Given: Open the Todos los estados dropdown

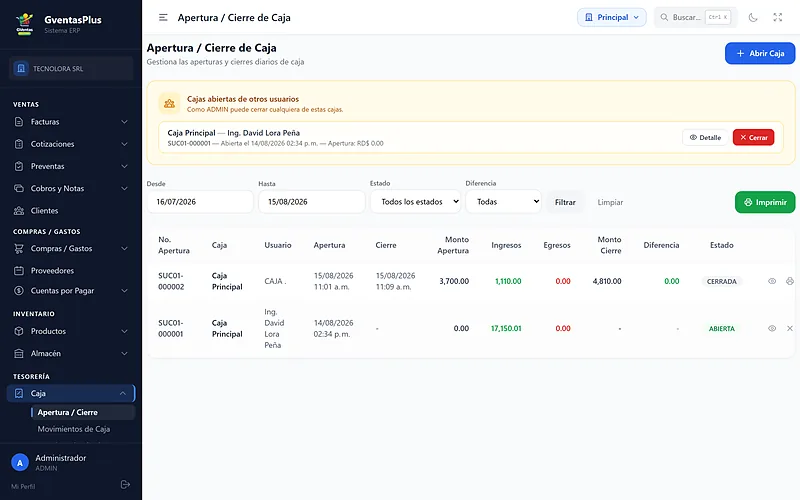Looking at the screenshot, I should [x=415, y=202].
